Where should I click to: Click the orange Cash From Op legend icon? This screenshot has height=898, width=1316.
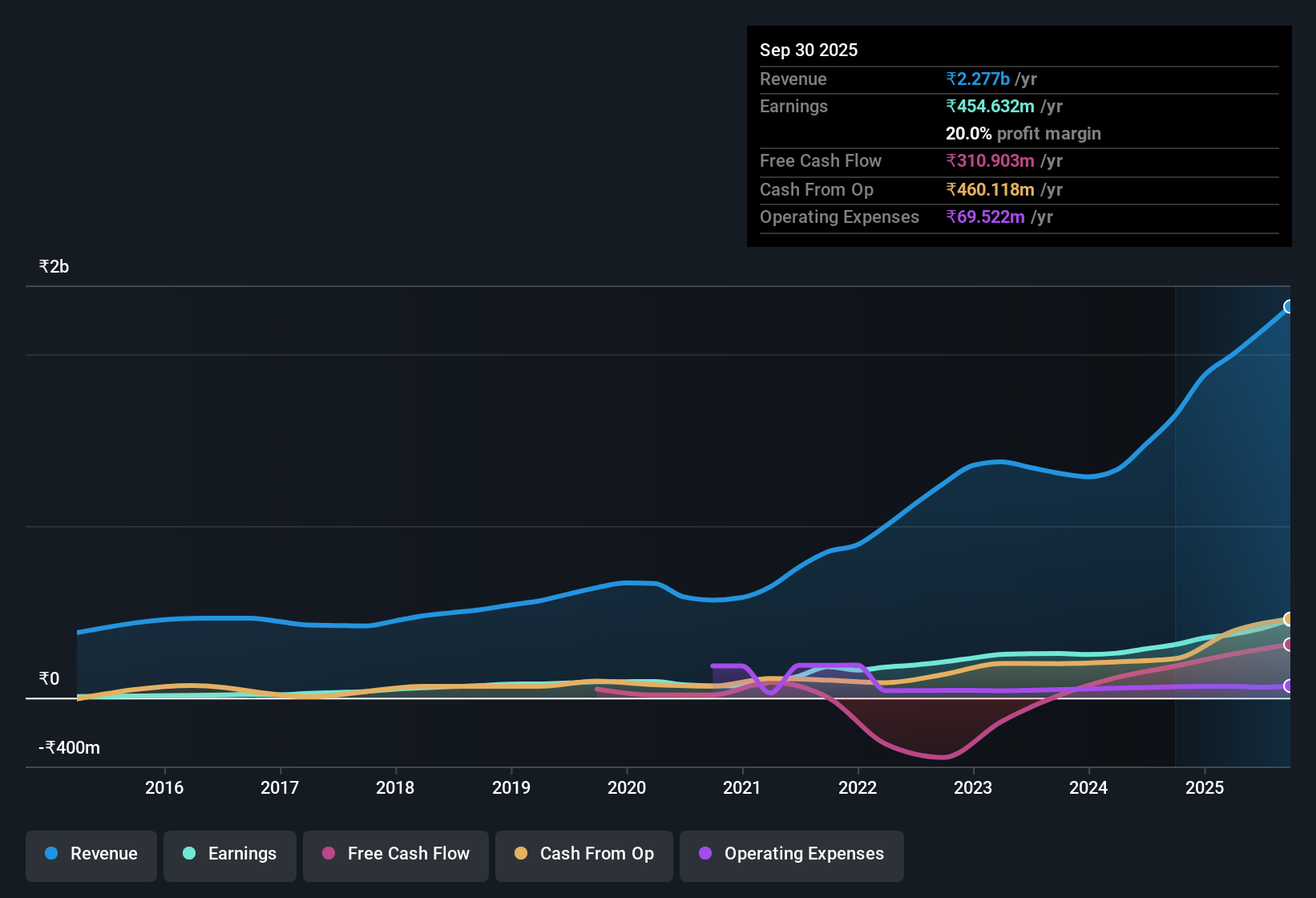(x=521, y=854)
